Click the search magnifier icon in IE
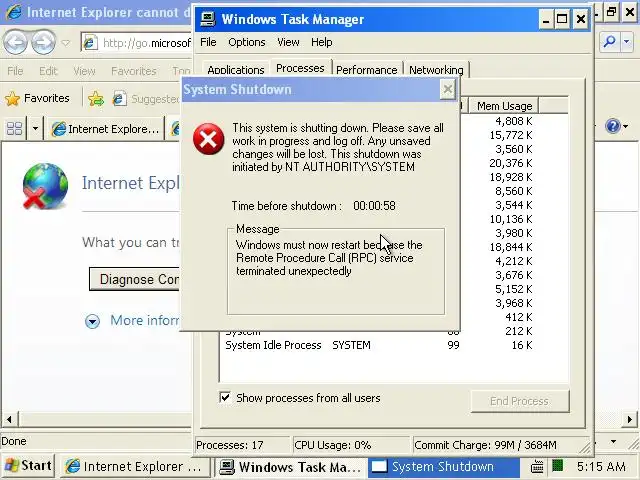This screenshot has height=480, width=640. tap(609, 42)
